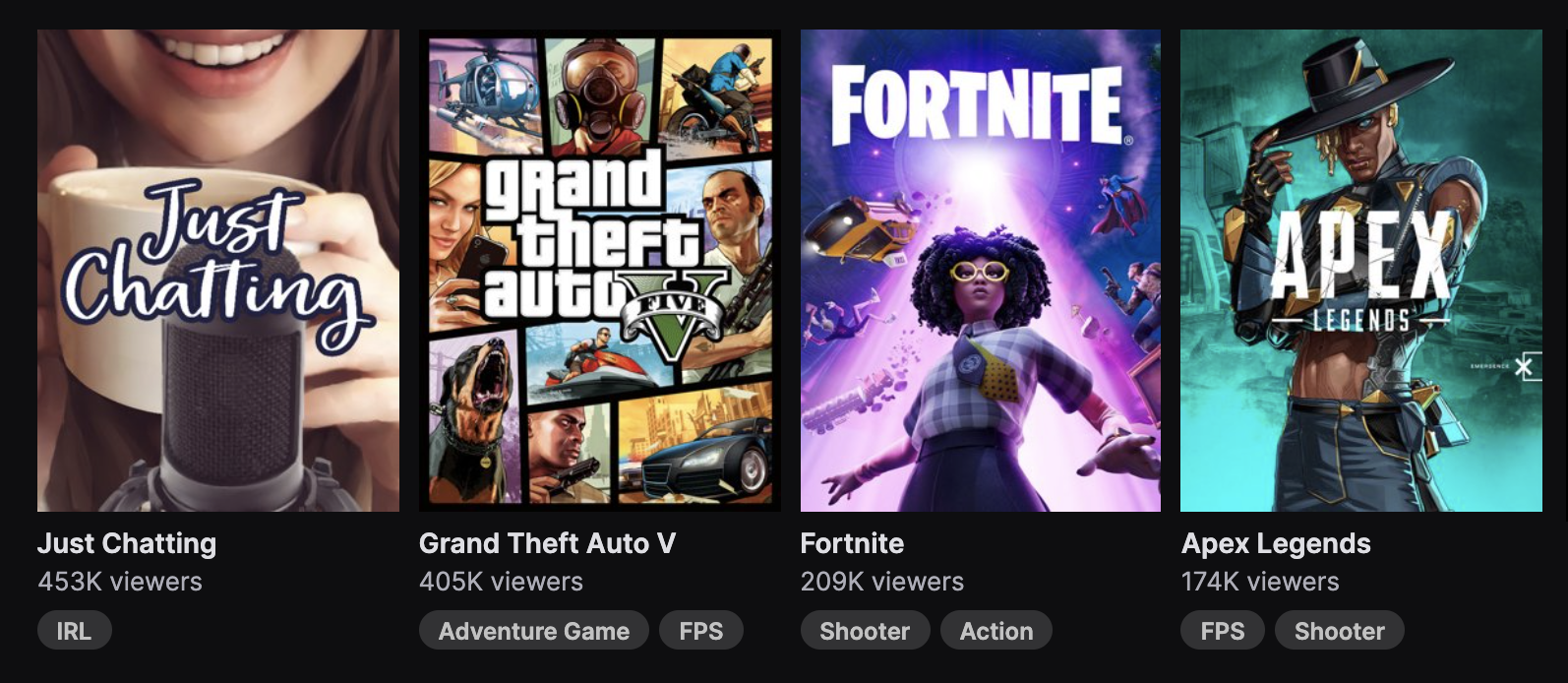Screen dimensions: 1568x683
Task: Open the Fortnite cover image
Action: tap(979, 271)
